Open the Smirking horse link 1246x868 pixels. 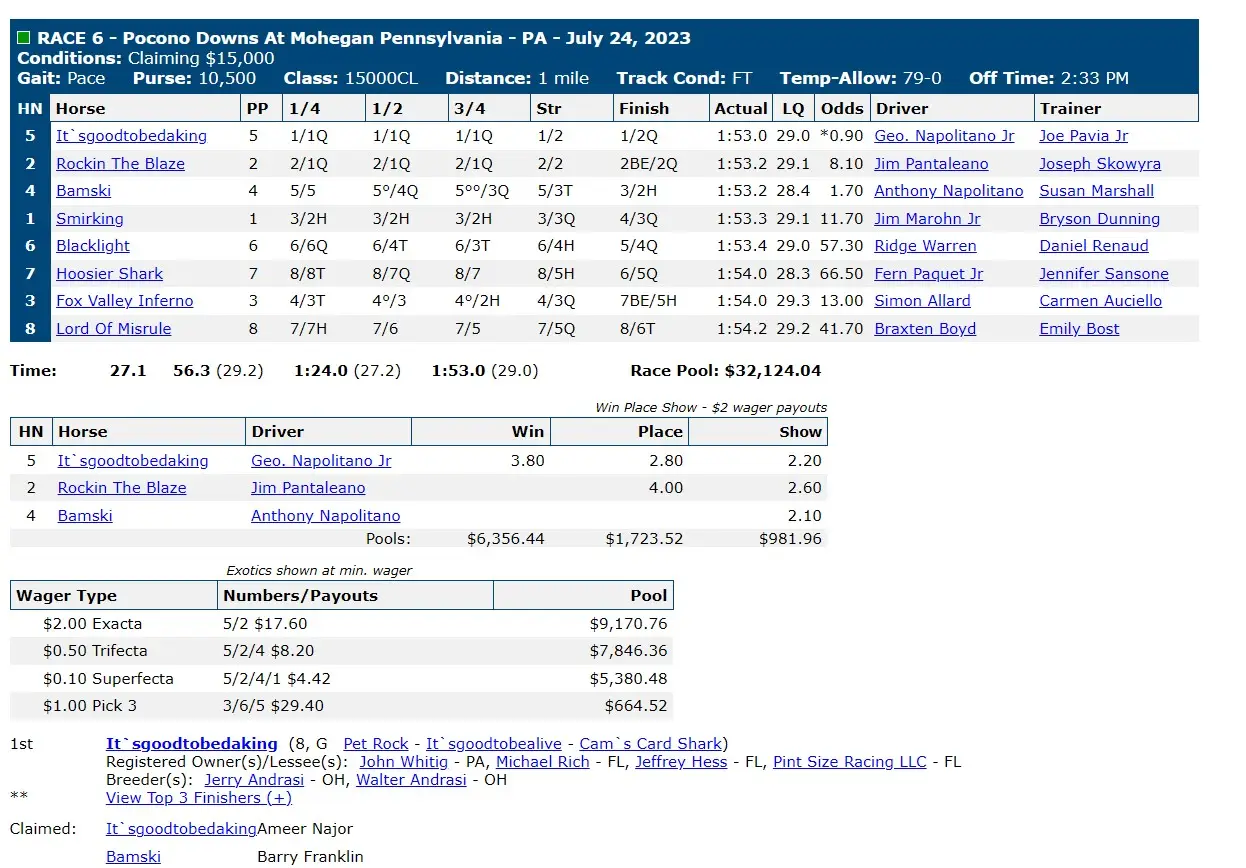90,219
